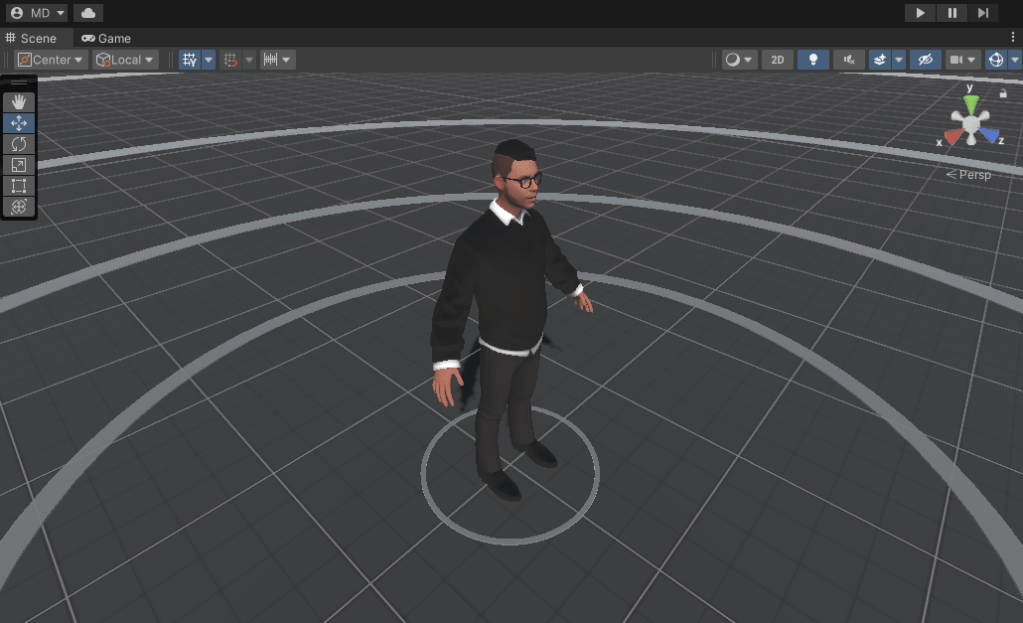Select the Hand view tool
1023x623 pixels.
point(18,102)
